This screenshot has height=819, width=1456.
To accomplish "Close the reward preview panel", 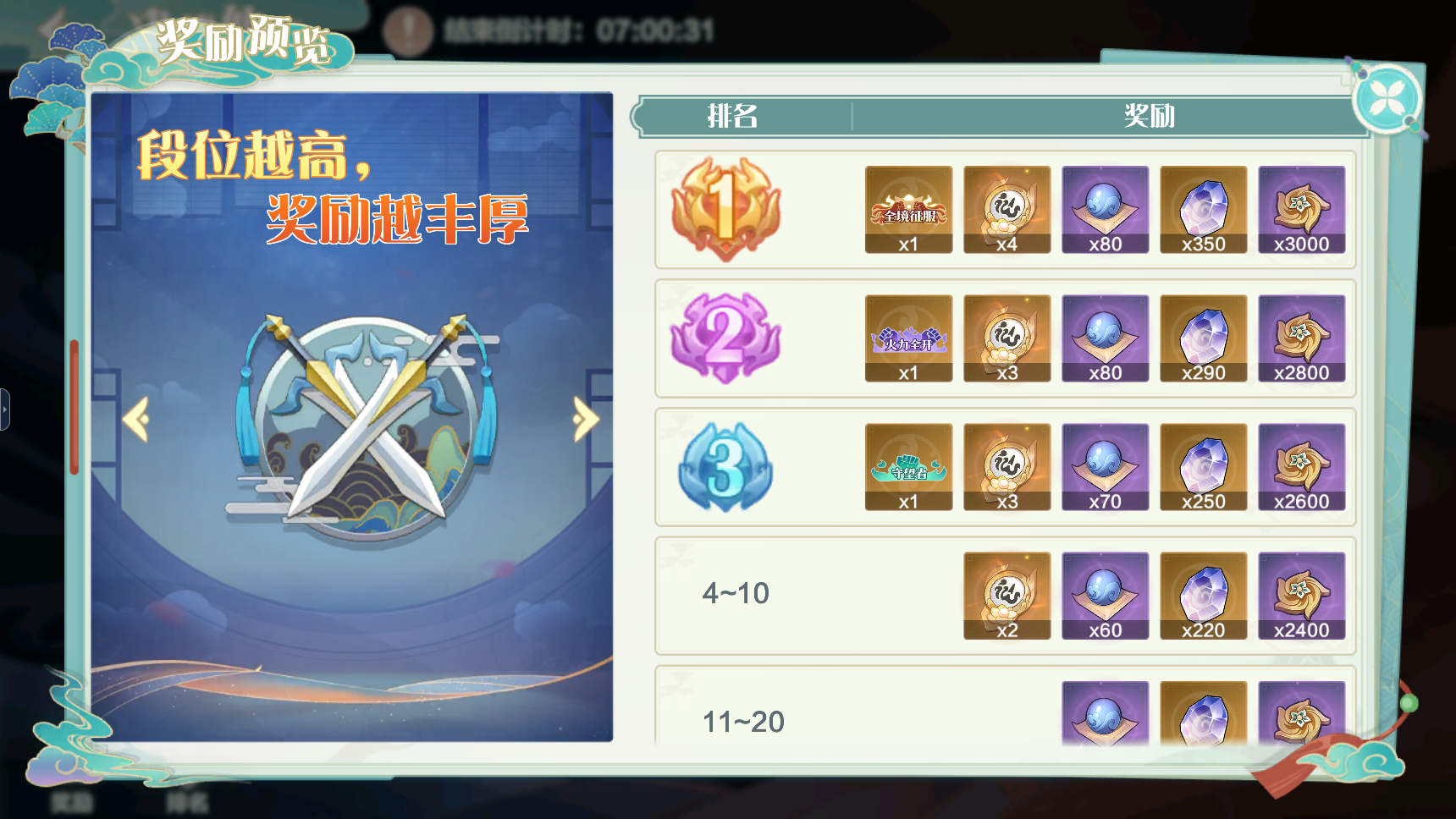I will (x=1387, y=100).
